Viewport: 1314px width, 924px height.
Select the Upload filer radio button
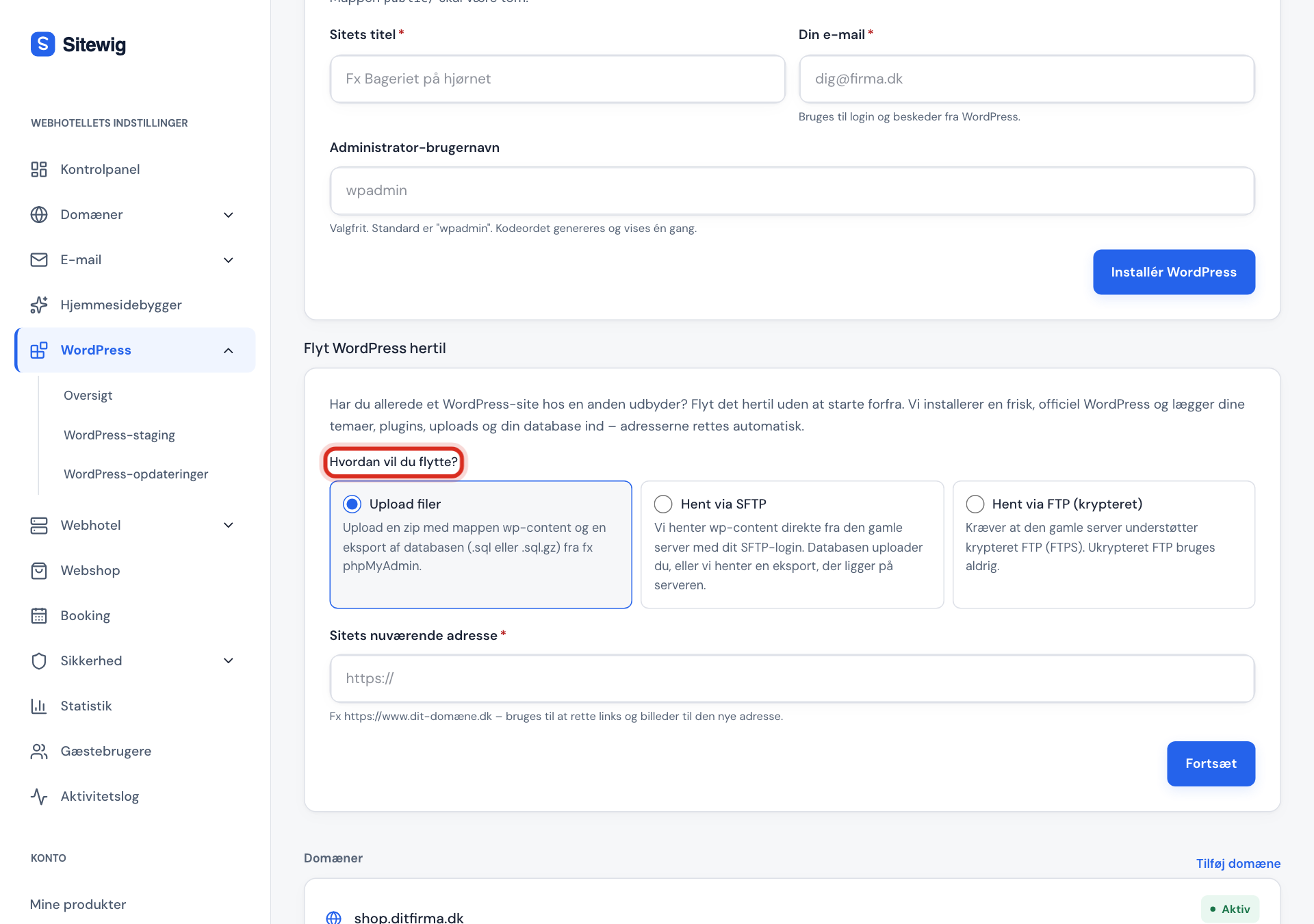[352, 504]
